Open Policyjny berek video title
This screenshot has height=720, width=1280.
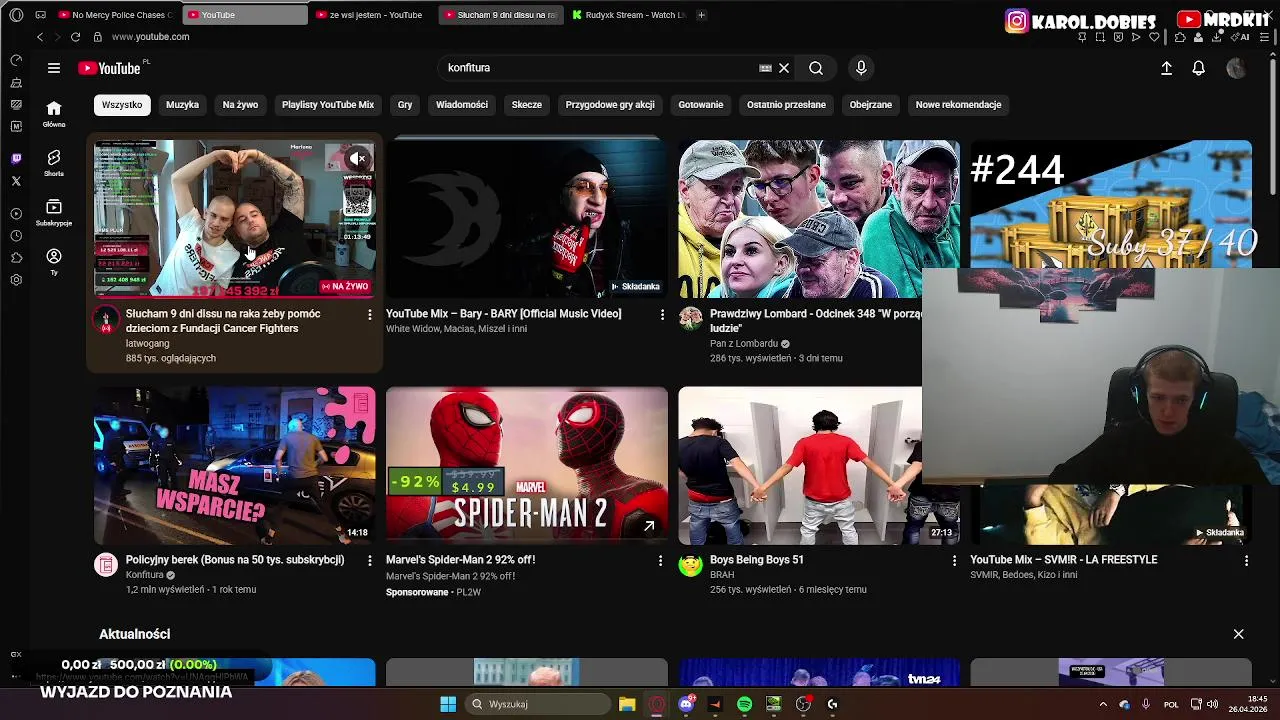click(x=235, y=560)
